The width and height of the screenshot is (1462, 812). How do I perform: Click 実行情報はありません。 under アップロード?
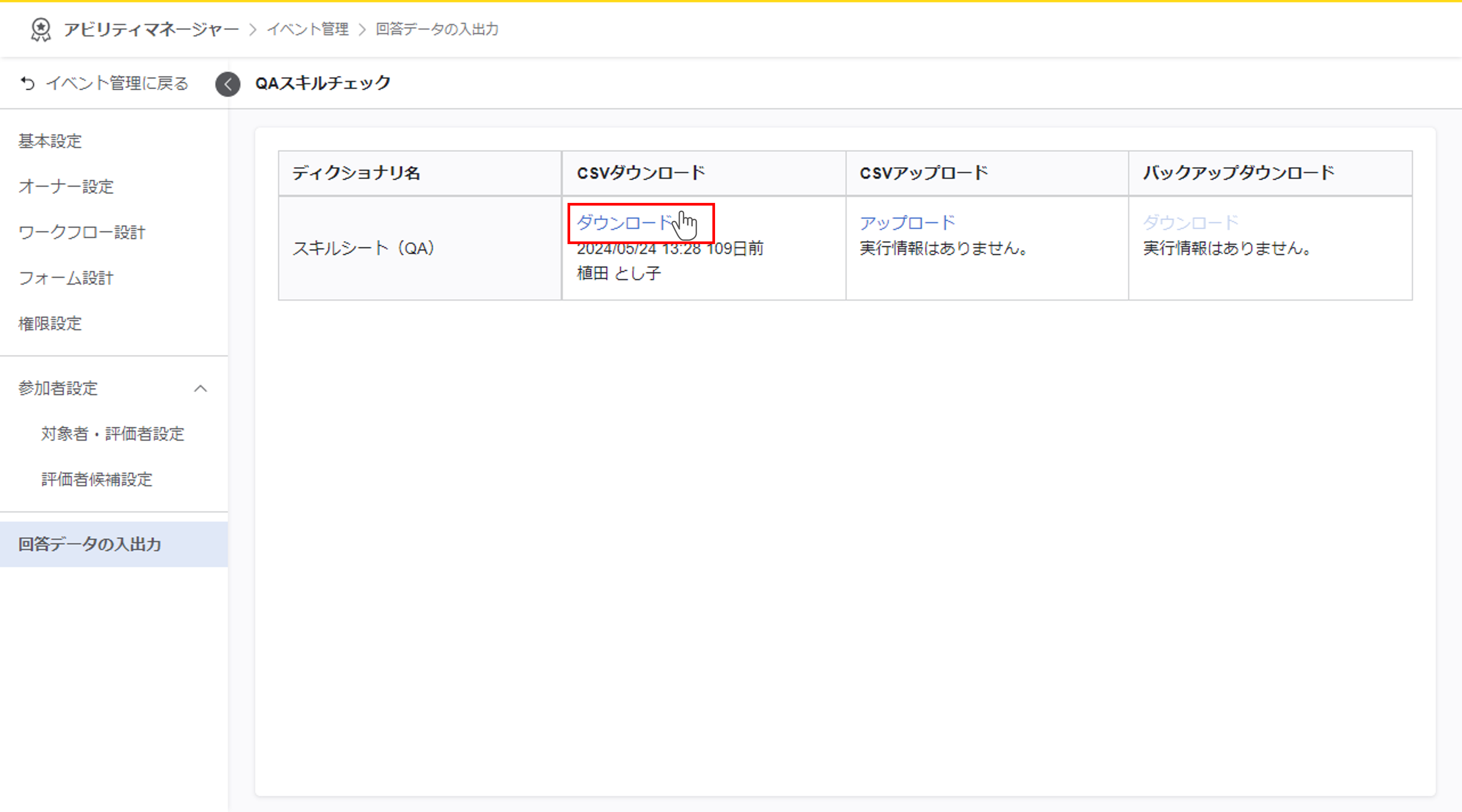pyautogui.click(x=943, y=248)
